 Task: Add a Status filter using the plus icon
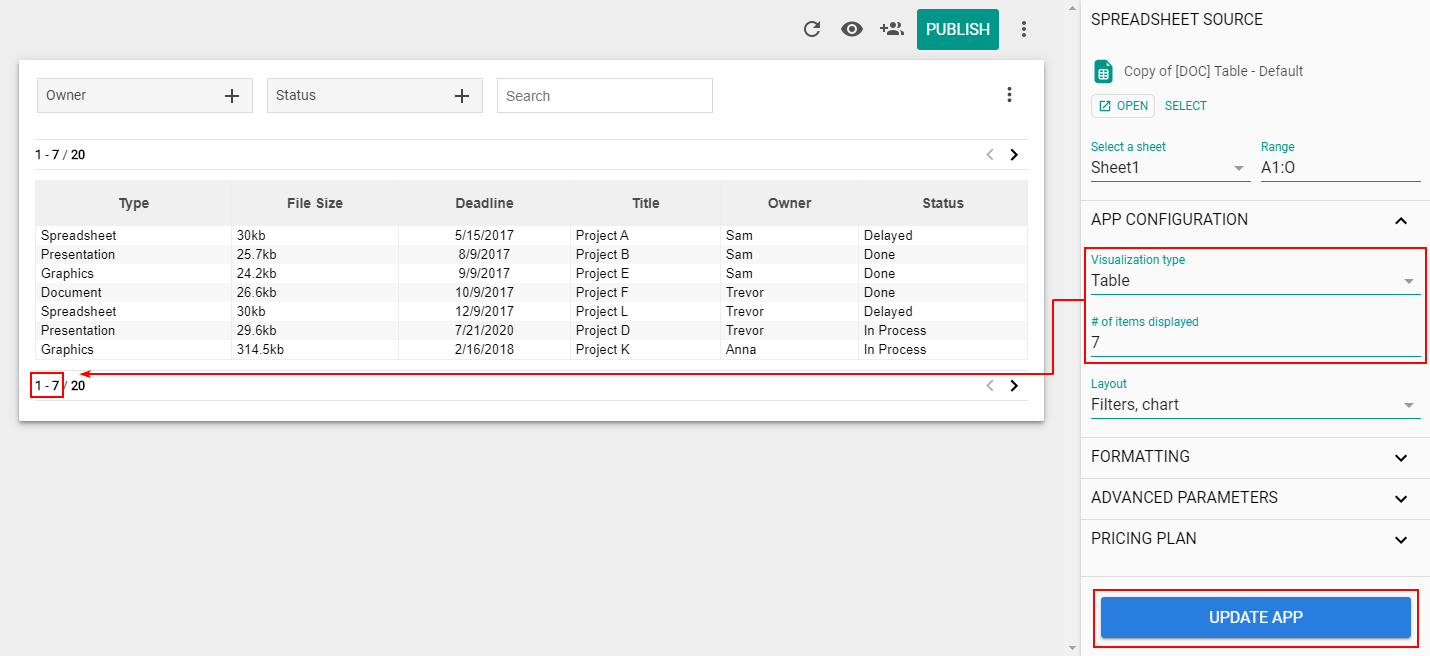tap(461, 95)
